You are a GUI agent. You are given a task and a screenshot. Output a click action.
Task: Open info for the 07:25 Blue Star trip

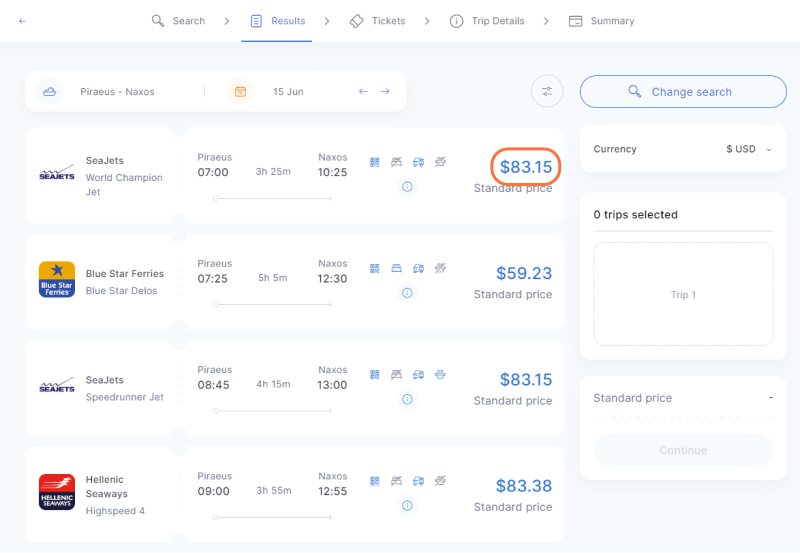[x=407, y=293]
